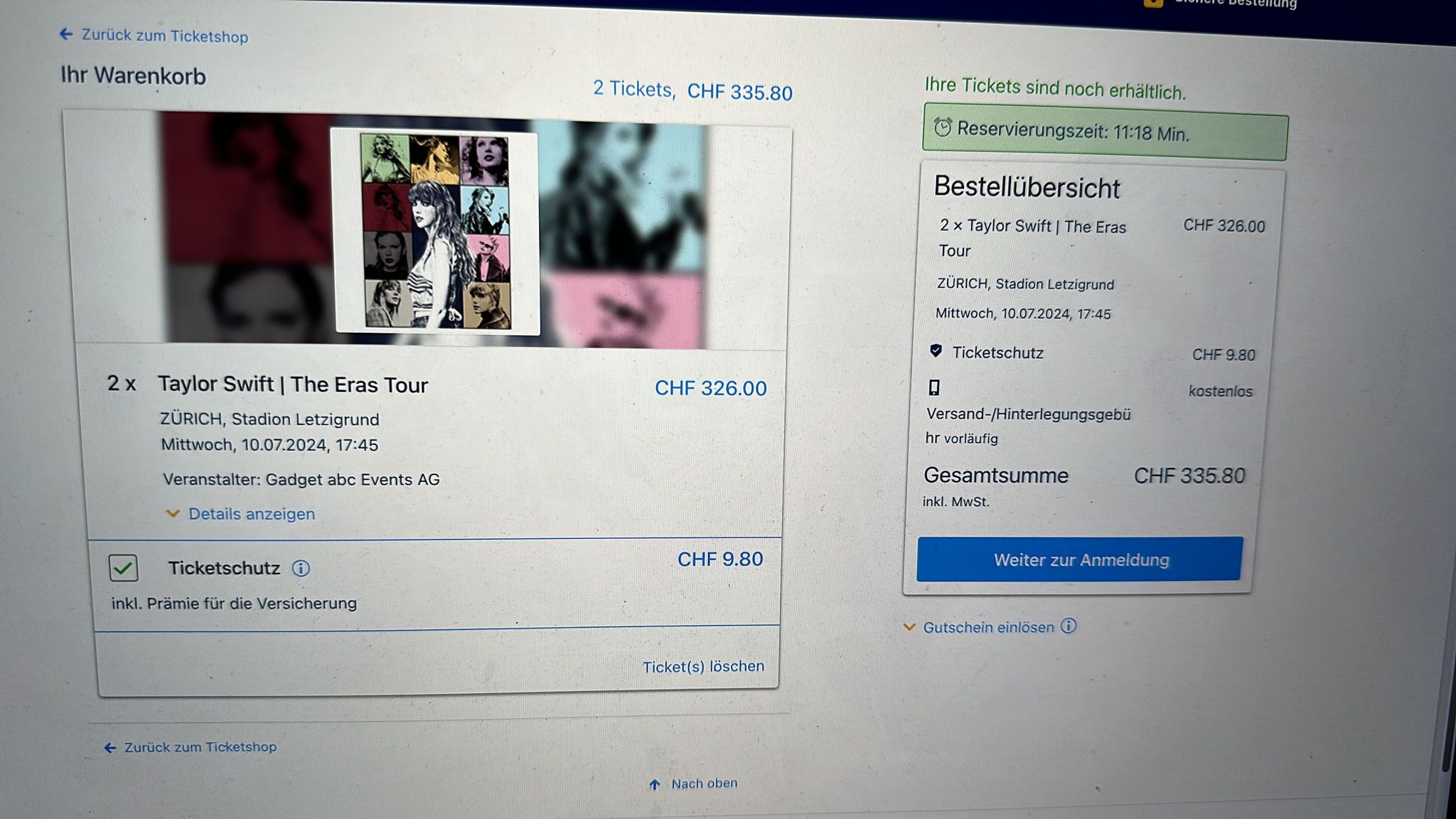
Task: Click the shield icon next to Ticketschutz
Action: click(x=936, y=350)
